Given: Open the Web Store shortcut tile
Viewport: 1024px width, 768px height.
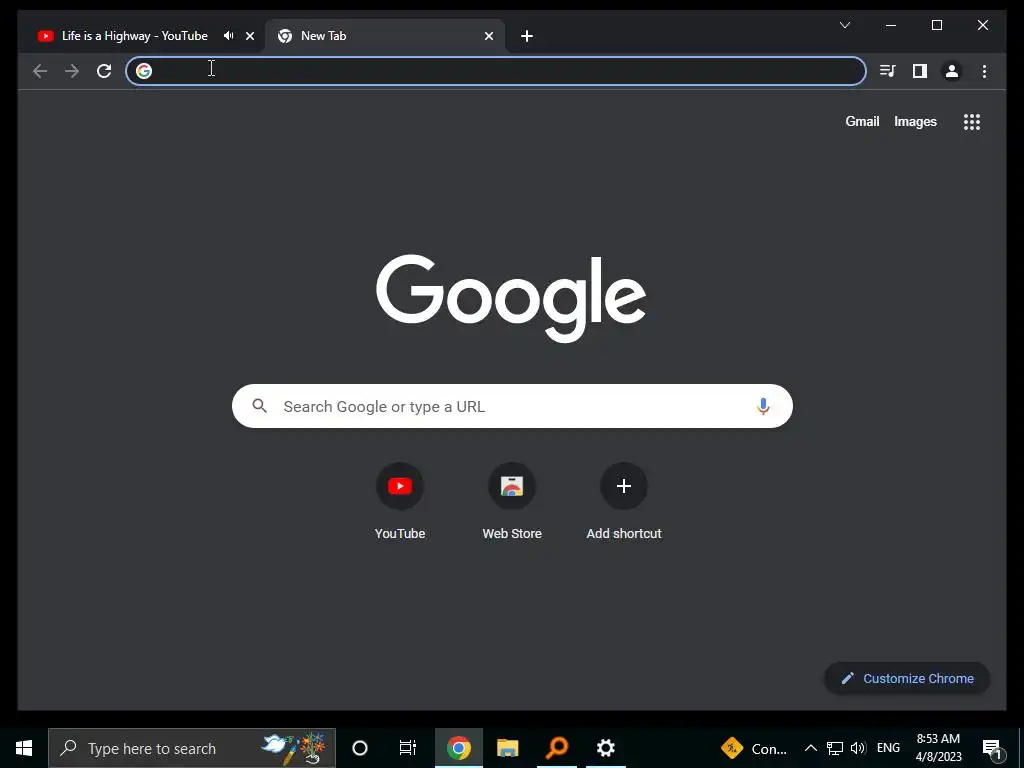Looking at the screenshot, I should click(512, 501).
